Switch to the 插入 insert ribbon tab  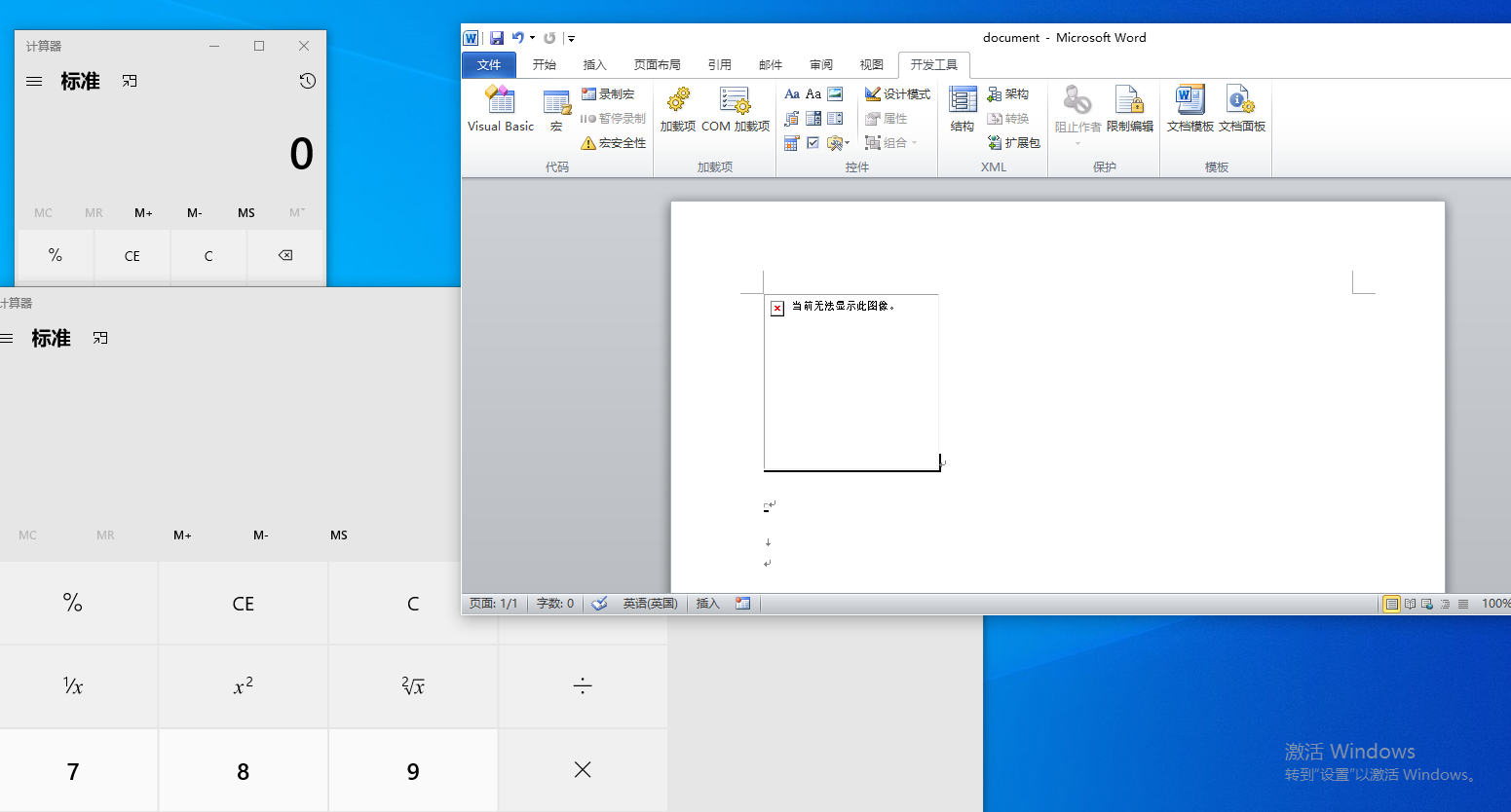[x=594, y=65]
